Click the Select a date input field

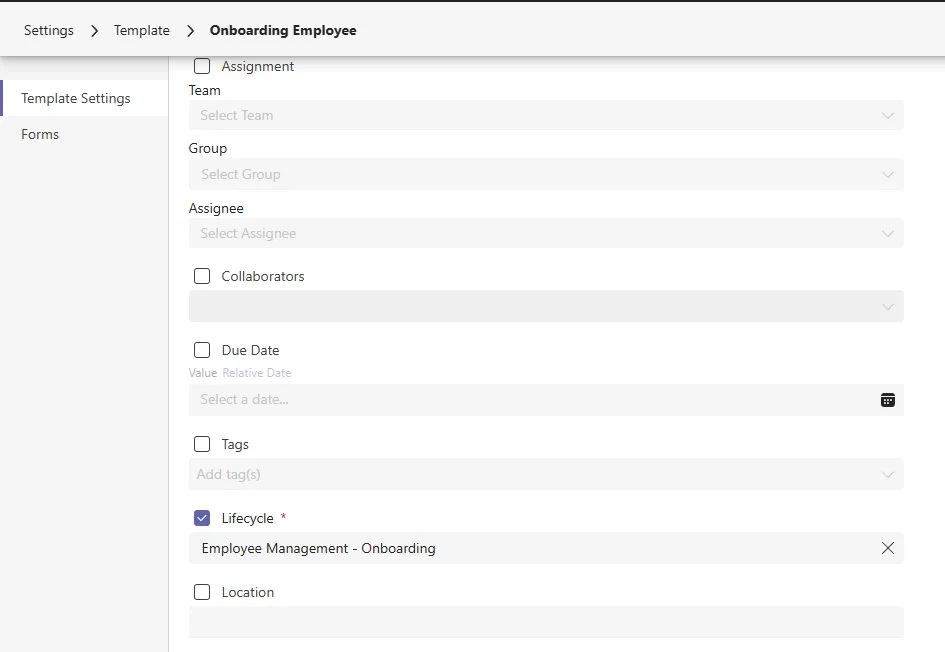click(x=546, y=400)
